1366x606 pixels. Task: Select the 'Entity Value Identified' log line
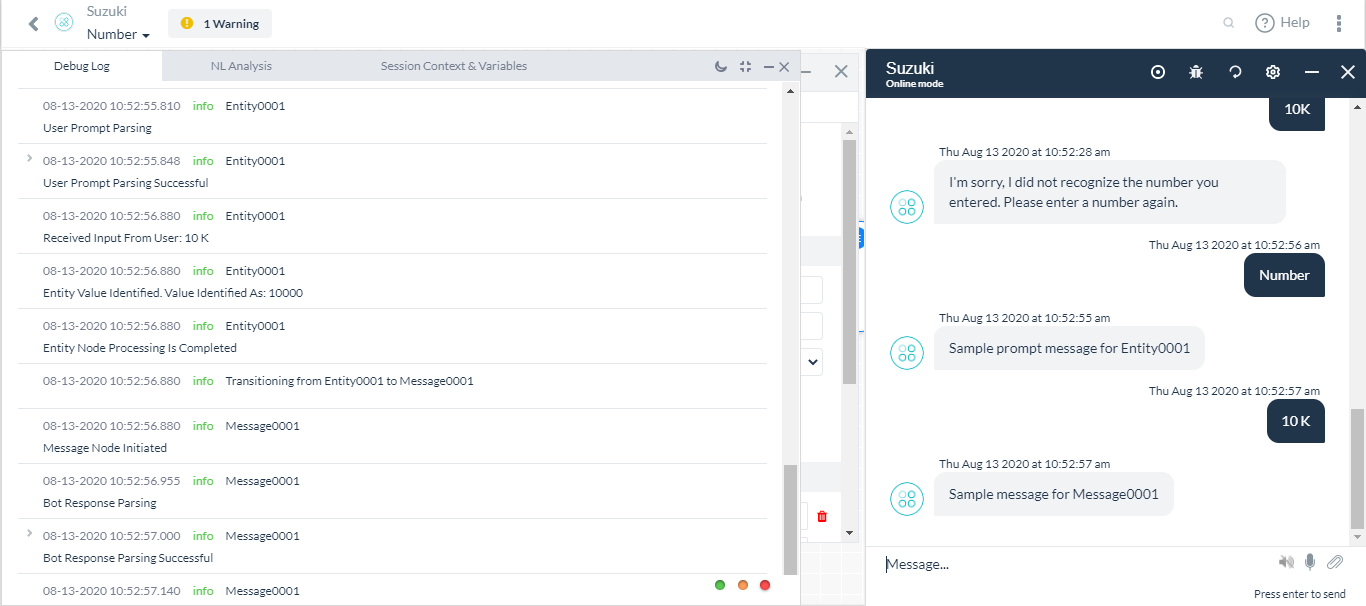173,293
